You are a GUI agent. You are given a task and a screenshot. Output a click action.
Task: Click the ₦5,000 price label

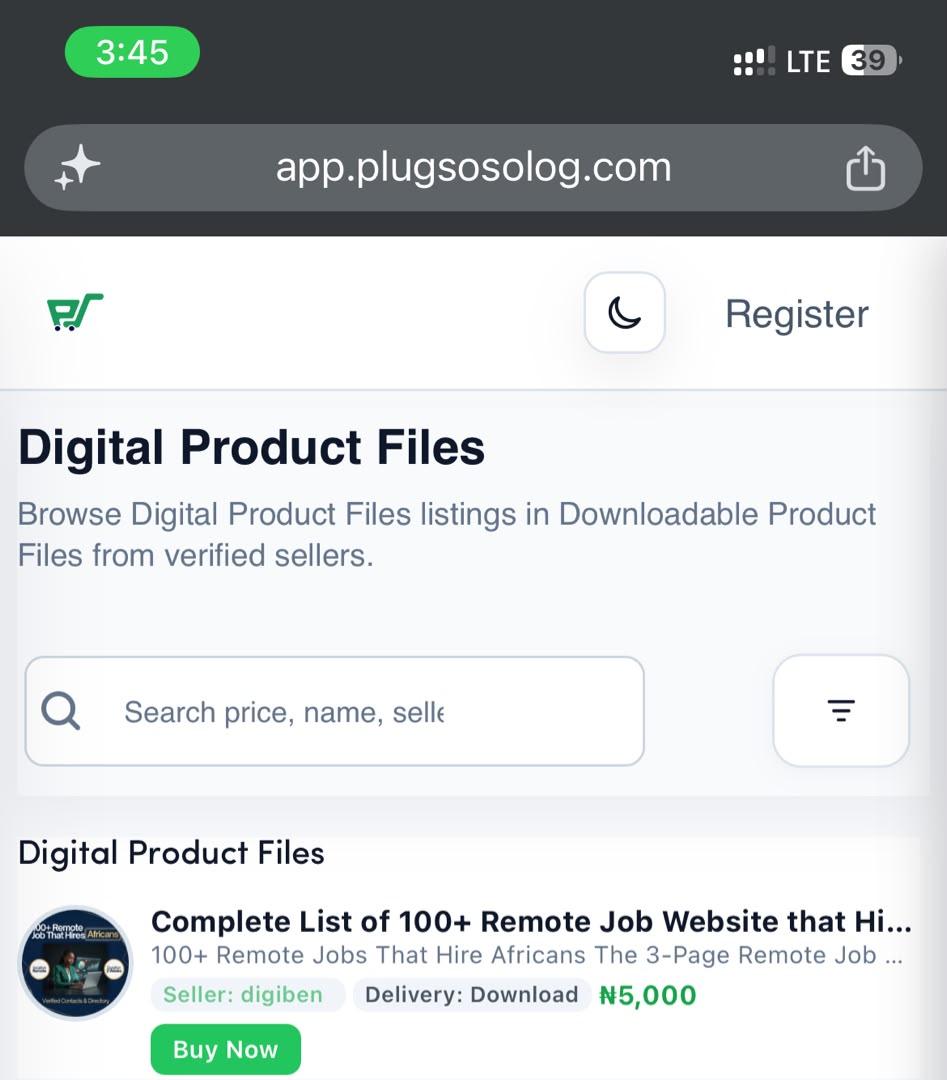(x=648, y=995)
